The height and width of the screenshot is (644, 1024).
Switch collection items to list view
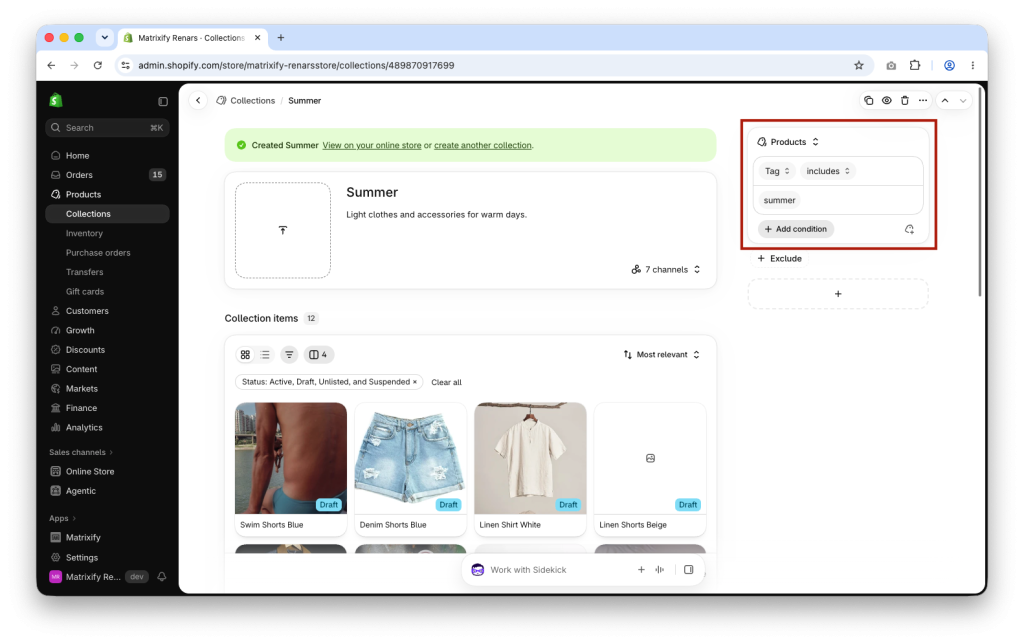point(265,355)
